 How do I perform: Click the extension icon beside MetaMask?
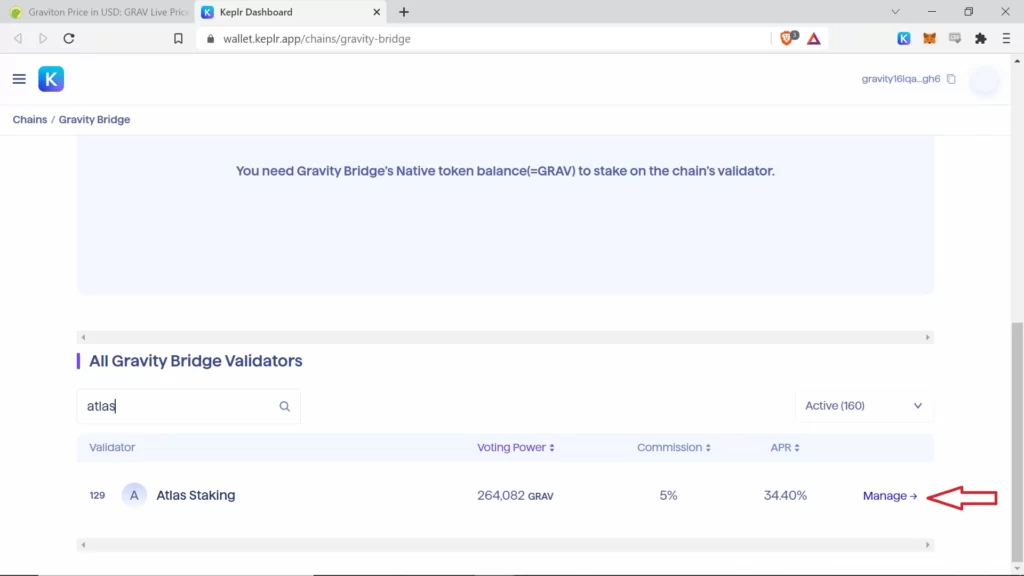point(955,39)
